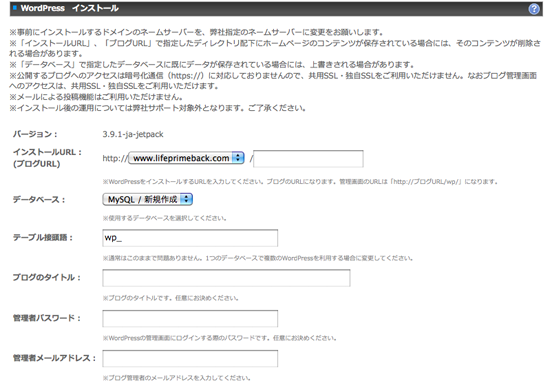Click the http:// prefix text
This screenshot has width=550, height=392.
115,158
